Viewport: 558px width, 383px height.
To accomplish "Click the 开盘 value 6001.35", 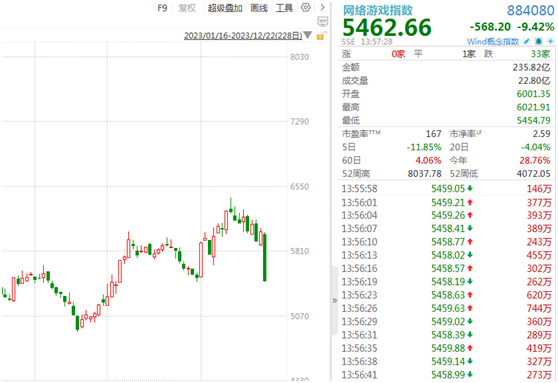I will pyautogui.click(x=533, y=94).
